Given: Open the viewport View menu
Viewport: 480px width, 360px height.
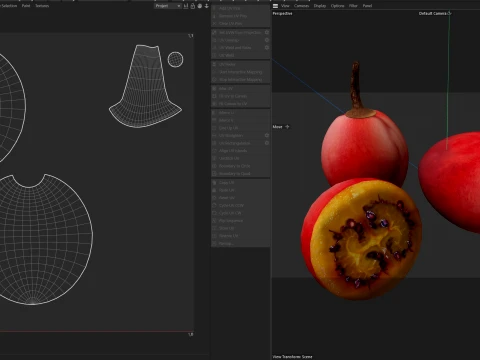Looking at the screenshot, I should (285, 6).
